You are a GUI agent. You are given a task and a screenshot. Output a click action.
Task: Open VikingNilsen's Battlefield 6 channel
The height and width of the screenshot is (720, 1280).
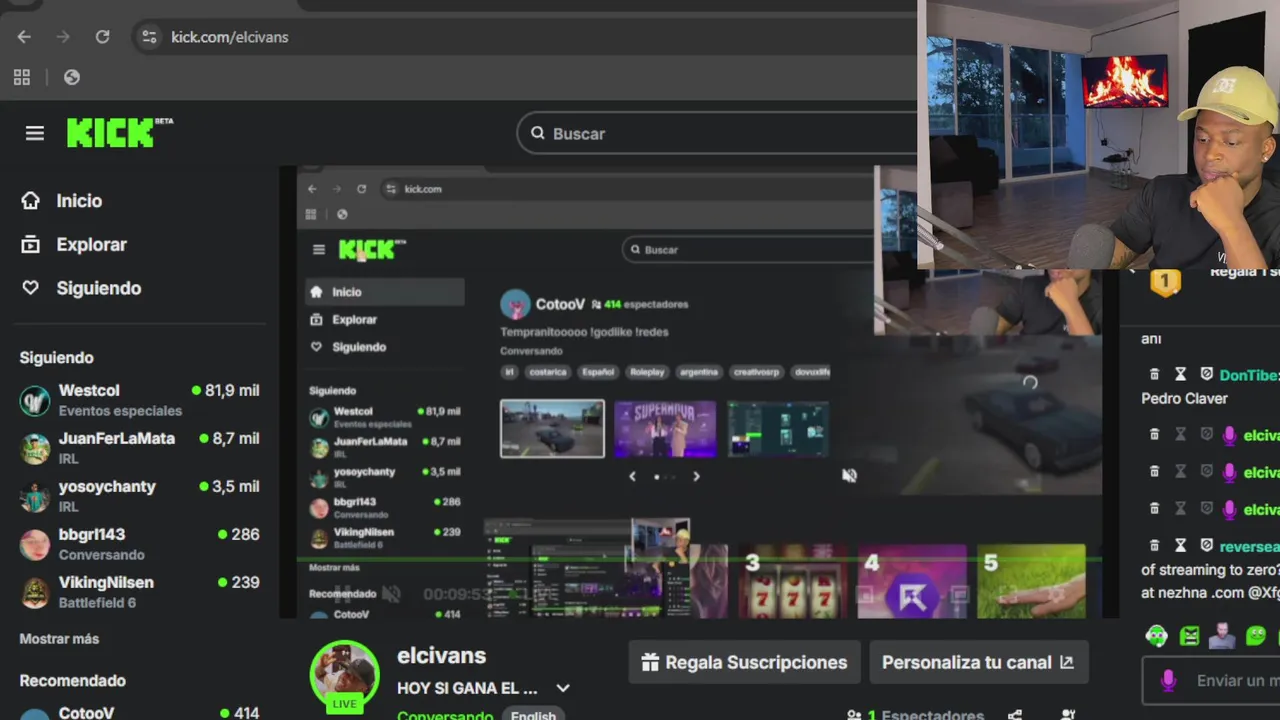click(139, 592)
